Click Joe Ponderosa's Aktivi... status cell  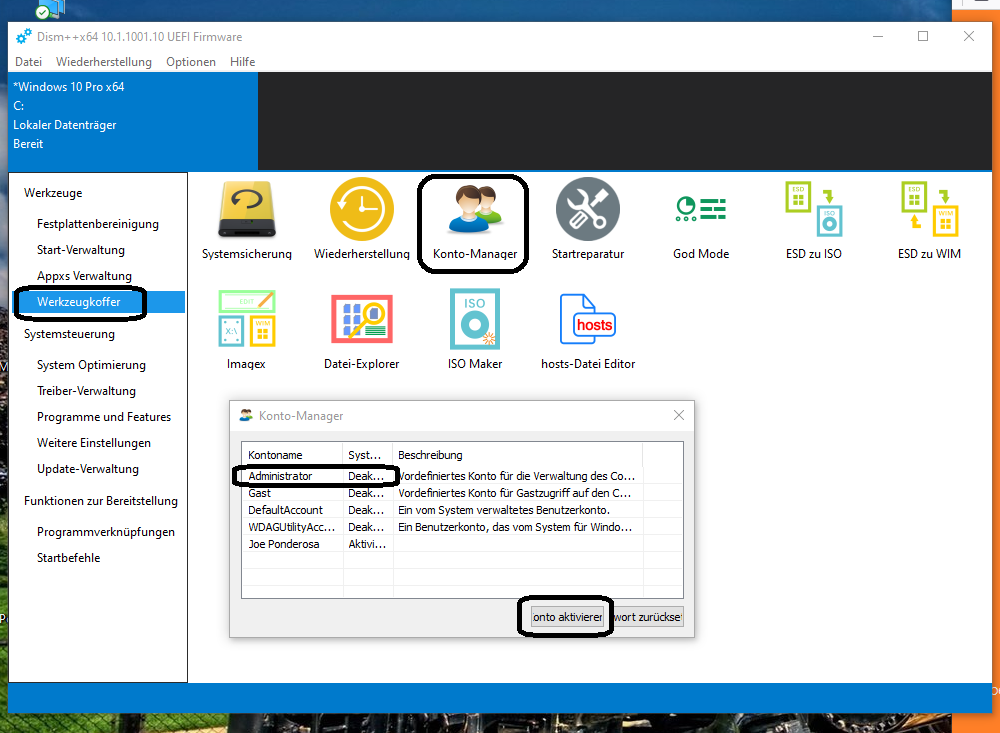pos(367,544)
